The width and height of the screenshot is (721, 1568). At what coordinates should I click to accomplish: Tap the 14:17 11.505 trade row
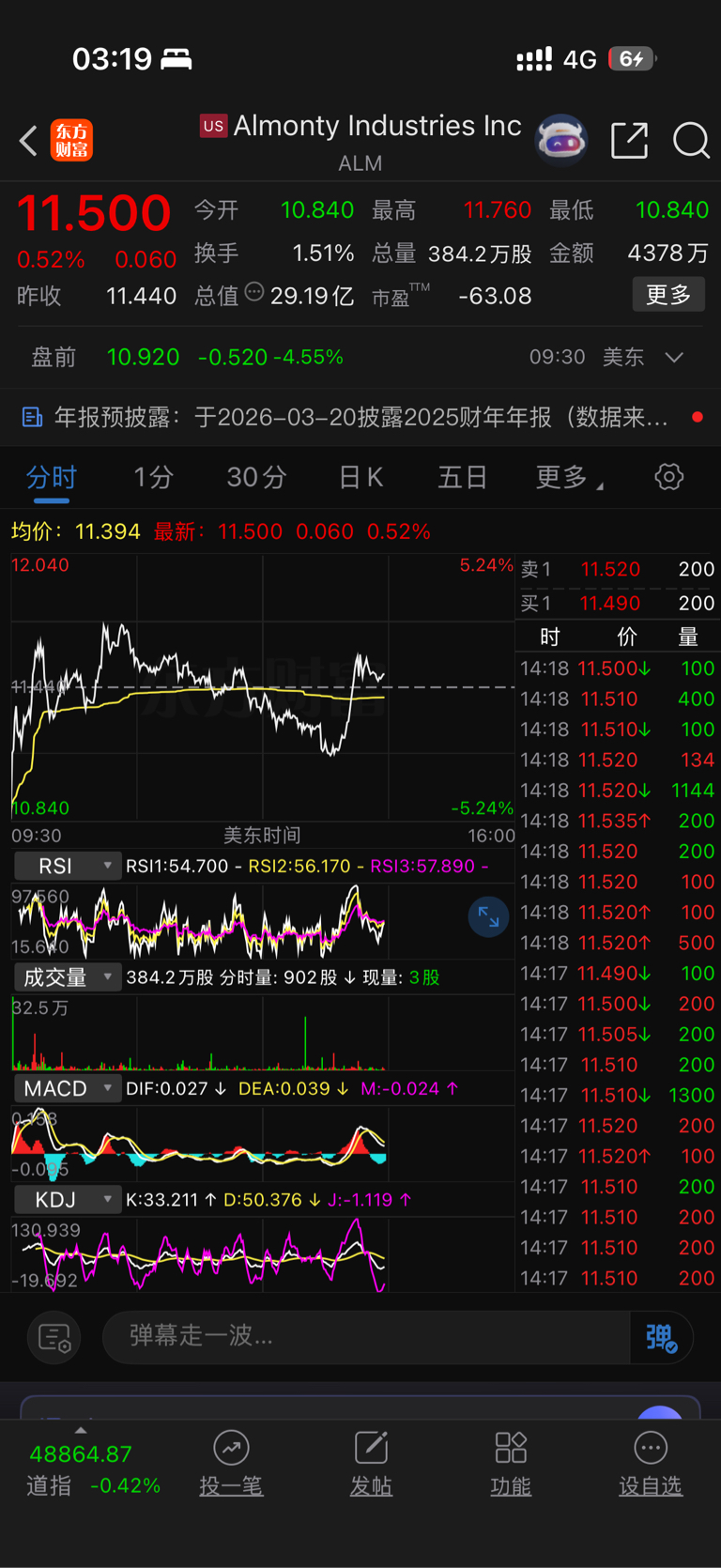(x=618, y=1034)
